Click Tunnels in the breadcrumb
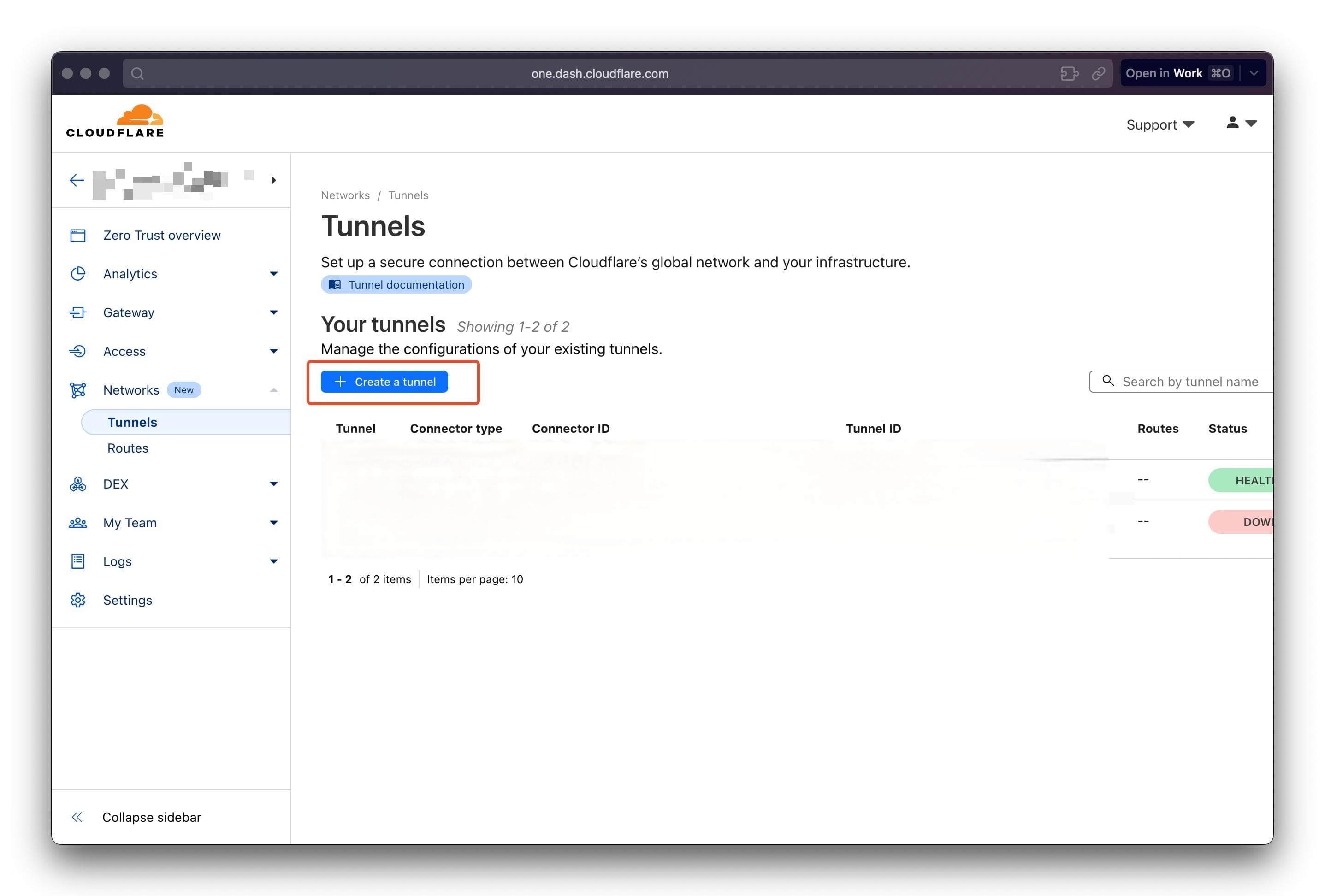Screen dimensions: 1325x896 pyautogui.click(x=408, y=195)
